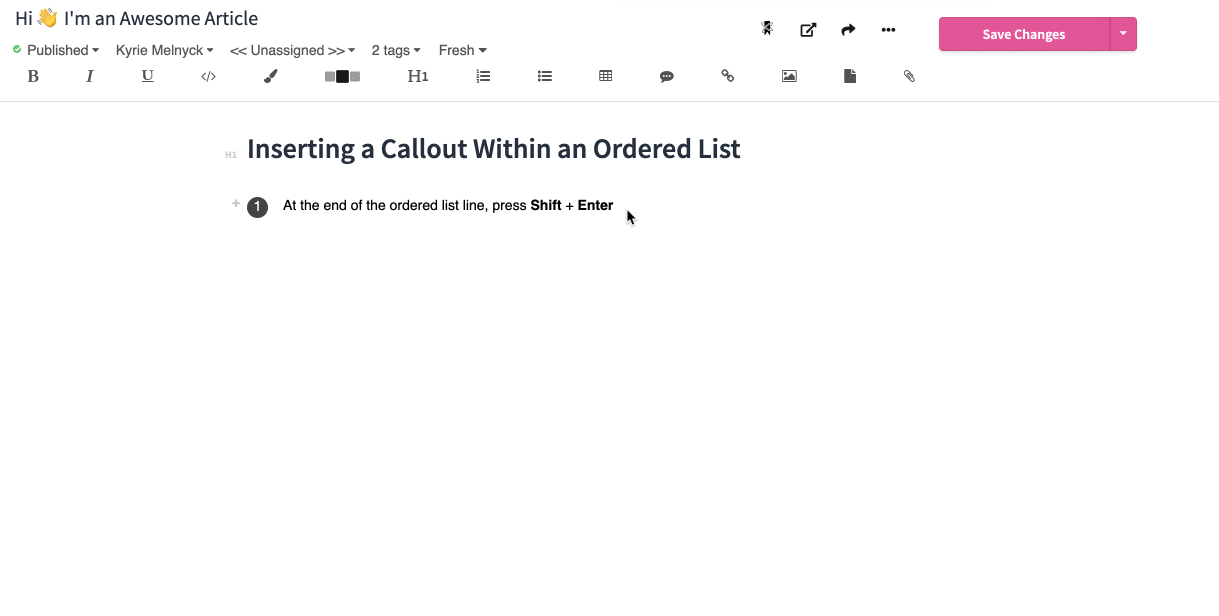The height and width of the screenshot is (616, 1219).
Task: Insert a hyperlink
Action: pyautogui.click(x=728, y=76)
